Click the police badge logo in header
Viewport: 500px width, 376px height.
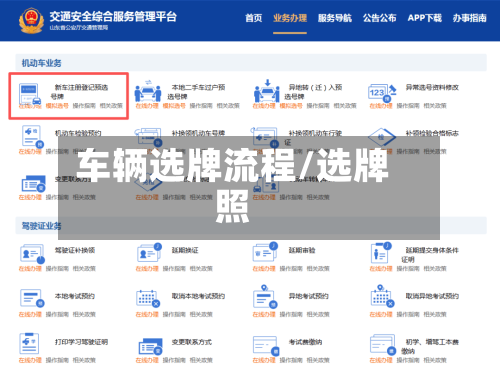tap(31, 21)
